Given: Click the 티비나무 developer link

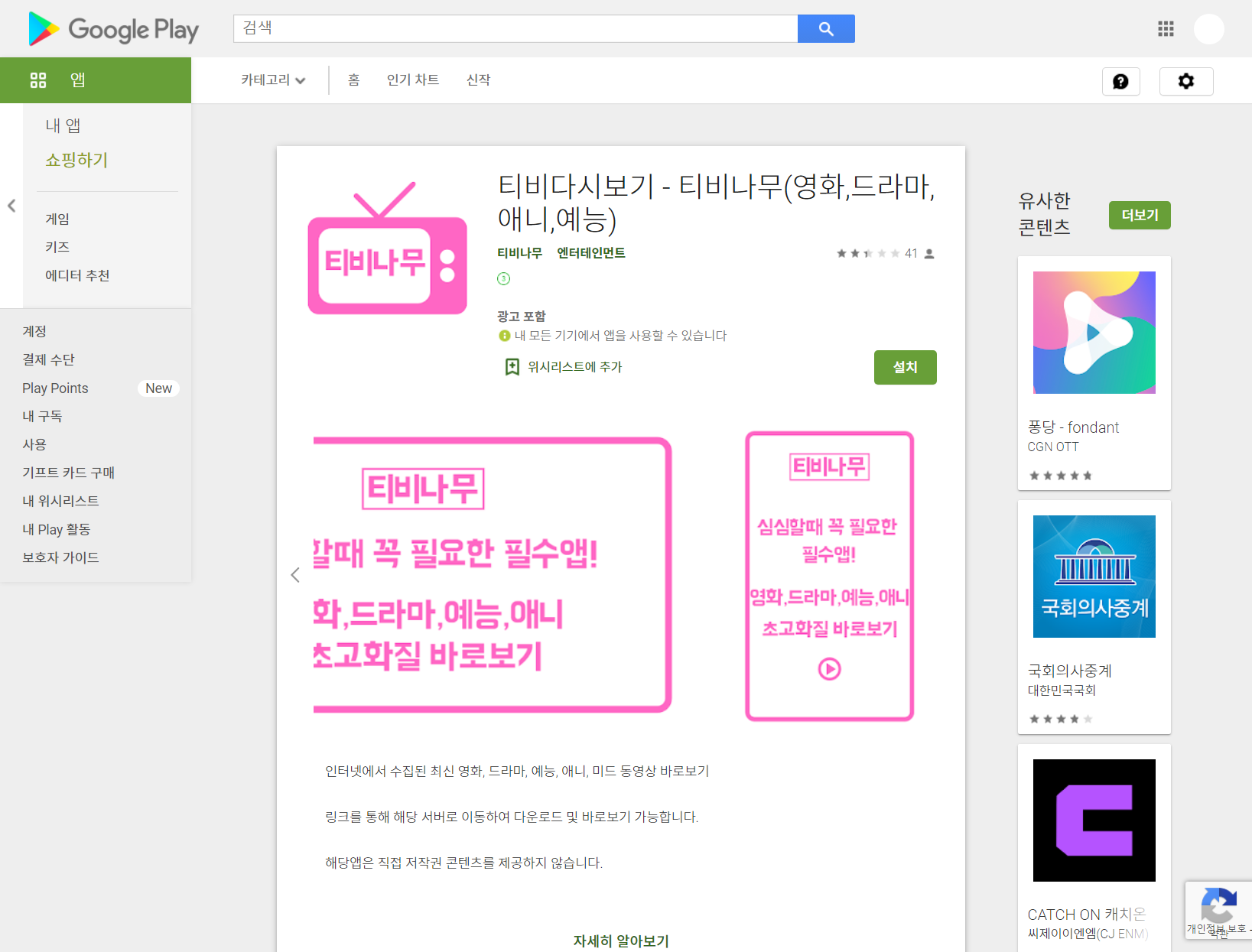Looking at the screenshot, I should tap(519, 253).
